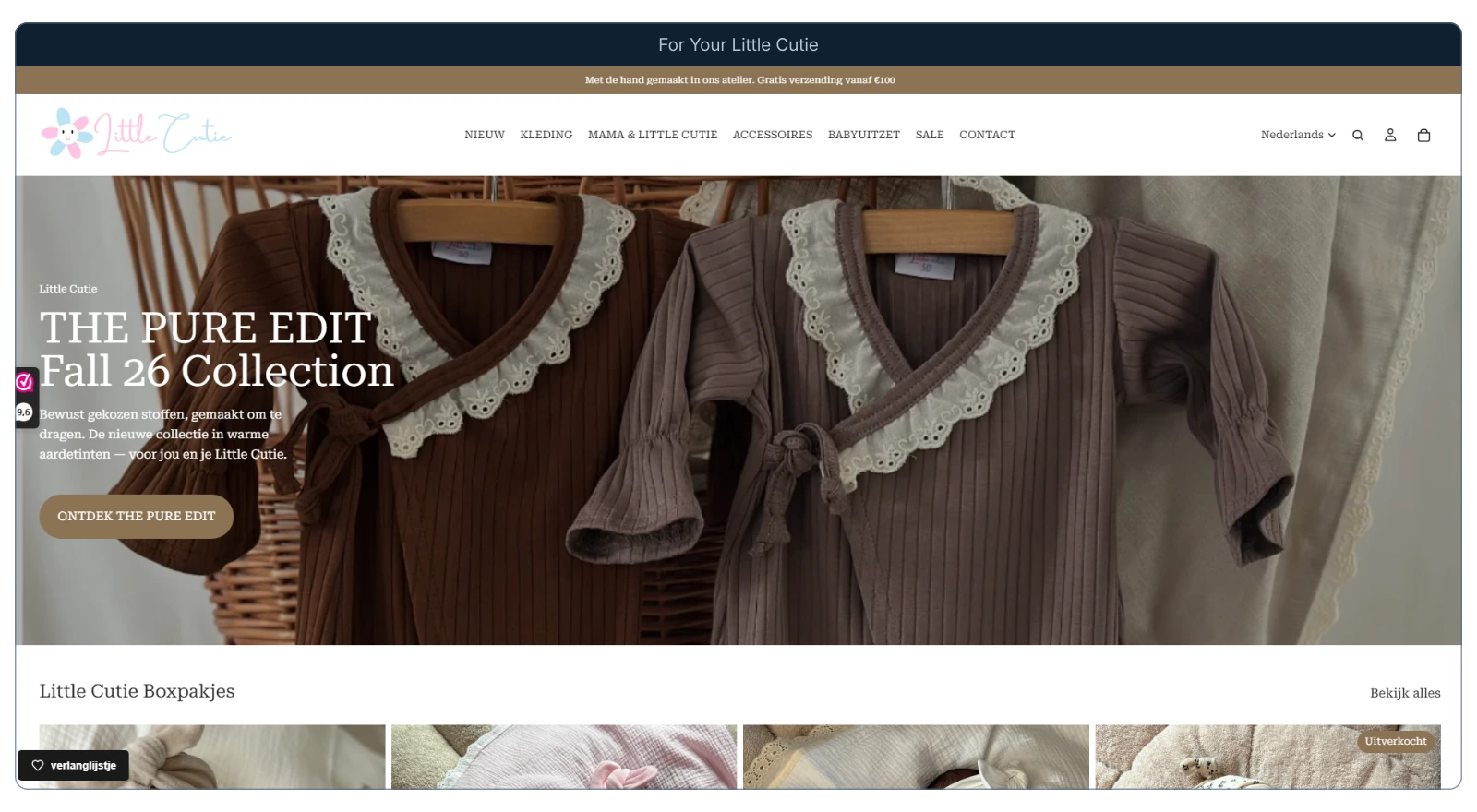Open the product thumbnail marked Uitverkocht
This screenshot has height=812, width=1477.
pos(1267,757)
